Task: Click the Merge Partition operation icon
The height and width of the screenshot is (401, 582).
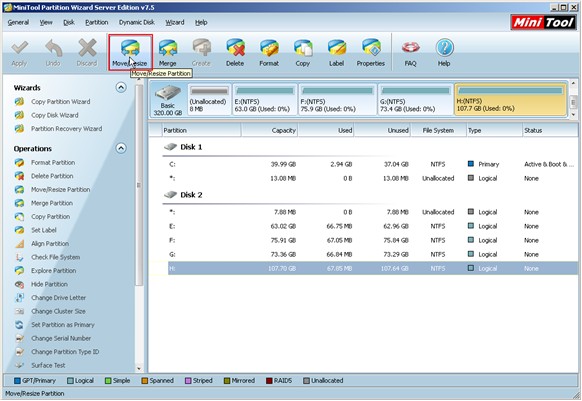Action: pos(19,203)
